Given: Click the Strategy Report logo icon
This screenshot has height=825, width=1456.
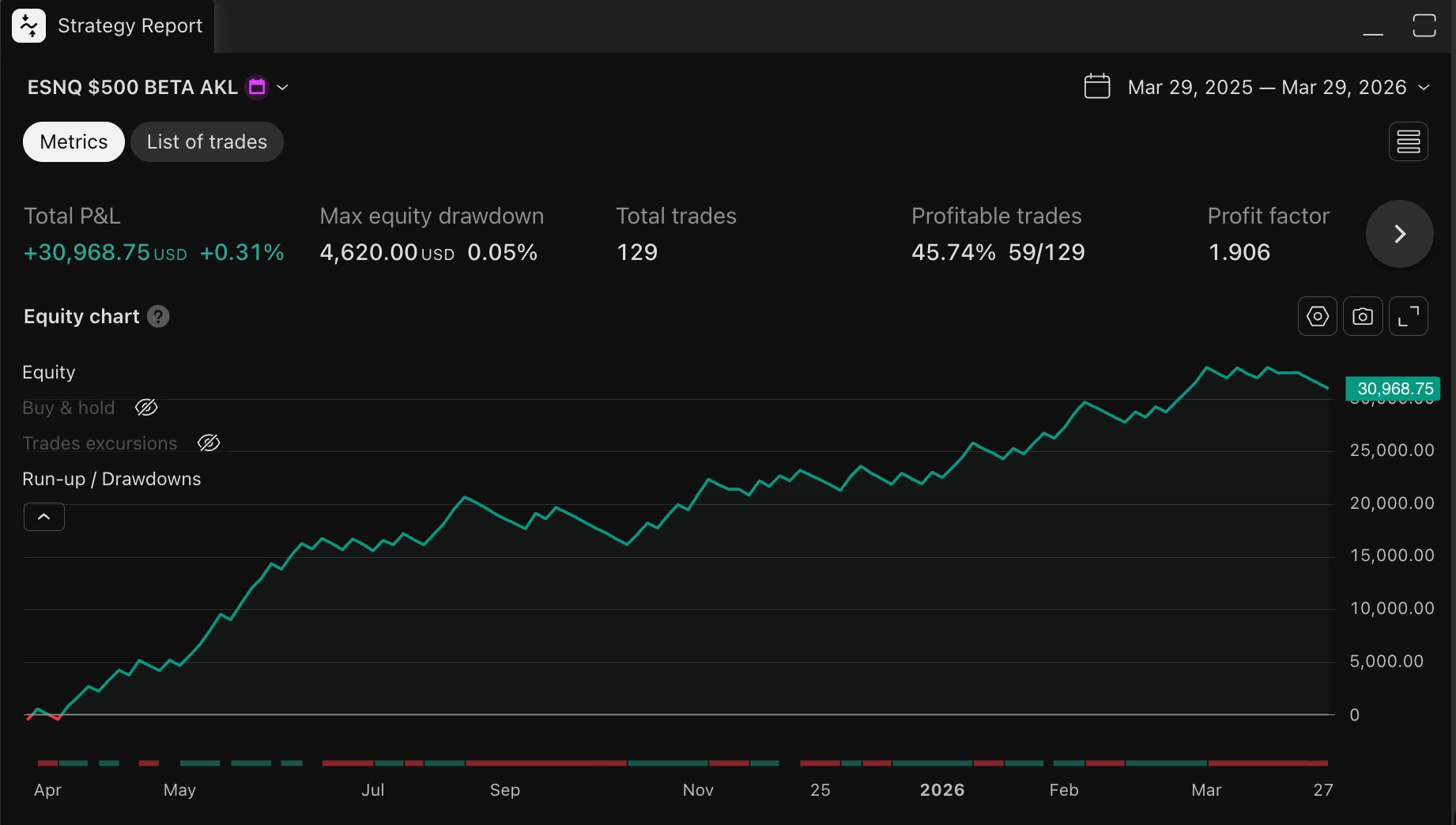Looking at the screenshot, I should tap(28, 25).
